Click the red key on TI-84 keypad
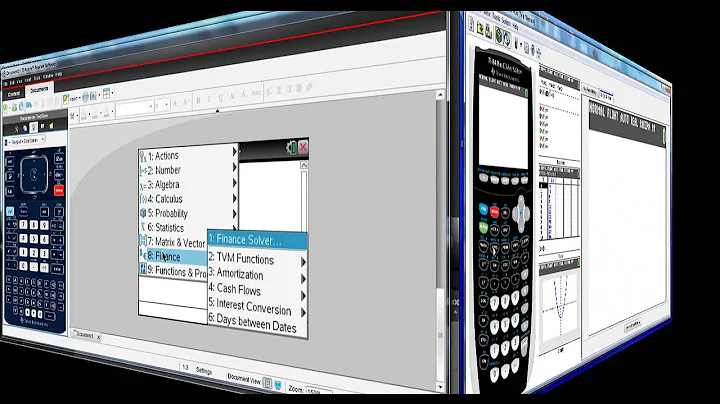The height and width of the screenshot is (404, 720). click(494, 212)
